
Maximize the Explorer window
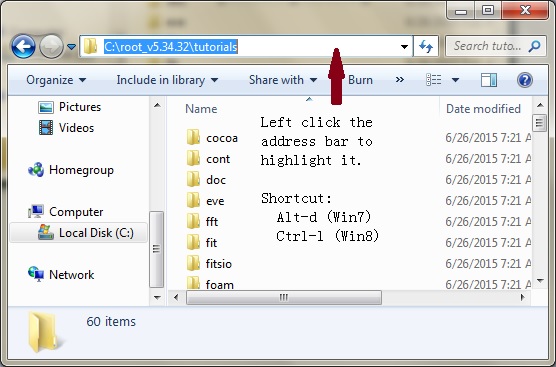click(x=488, y=10)
